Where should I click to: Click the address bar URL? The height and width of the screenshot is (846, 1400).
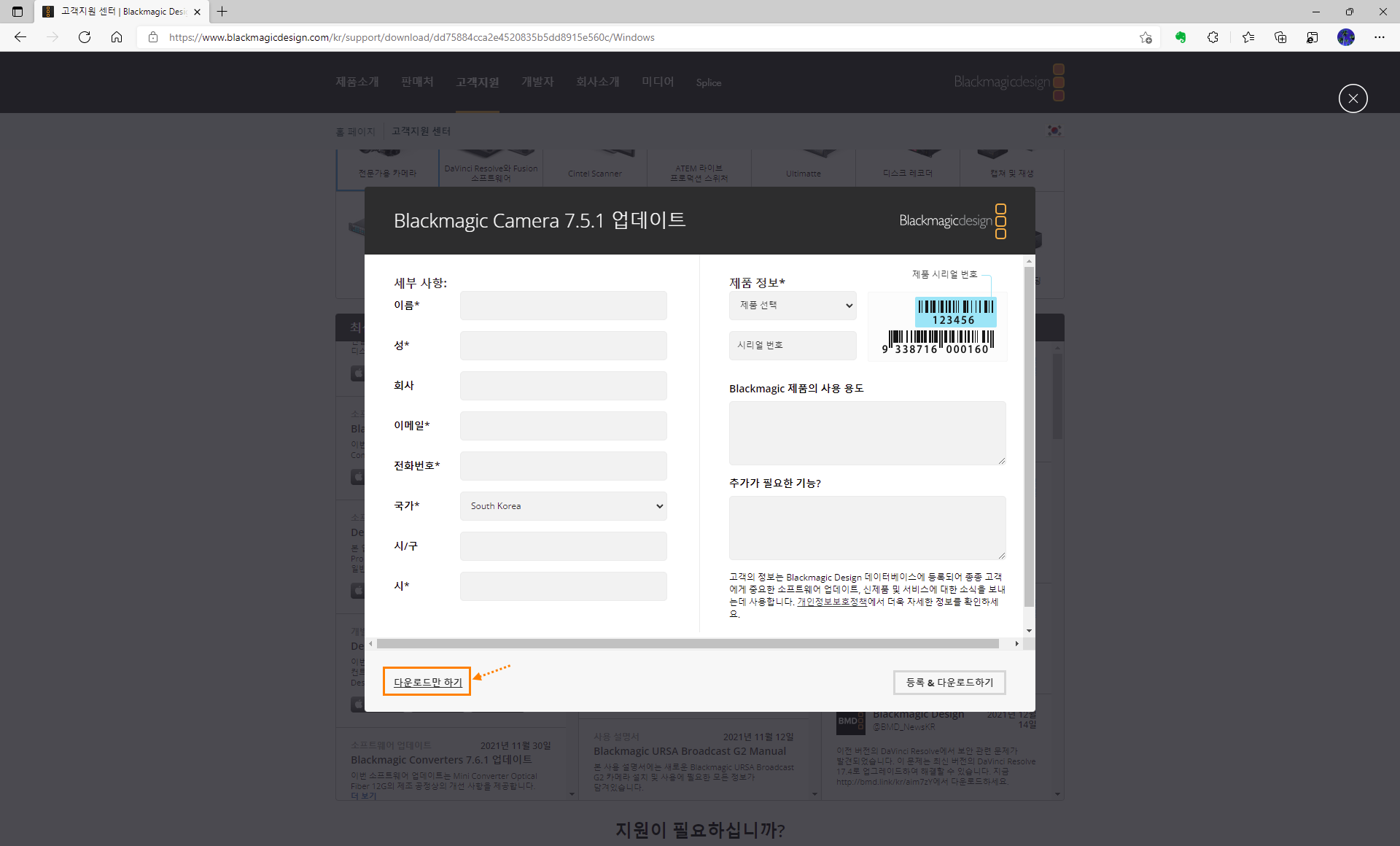click(412, 37)
